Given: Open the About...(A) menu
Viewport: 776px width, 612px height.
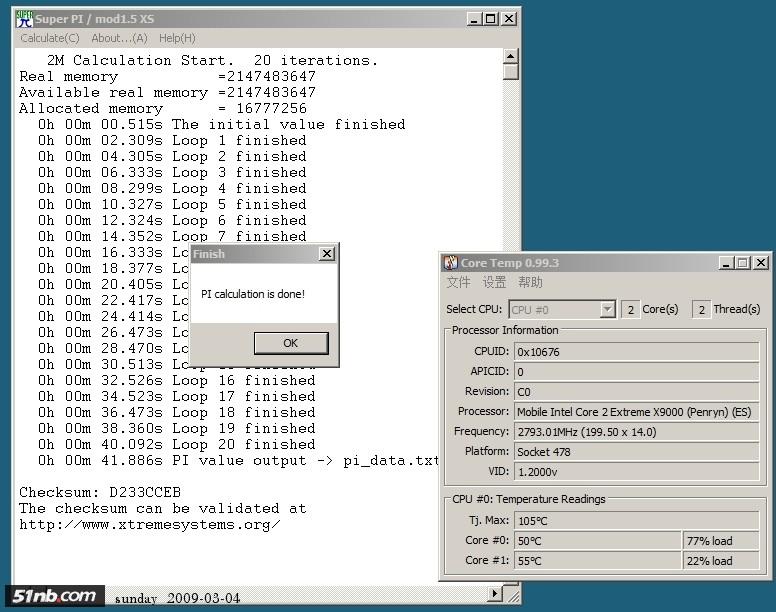Looking at the screenshot, I should pos(119,38).
